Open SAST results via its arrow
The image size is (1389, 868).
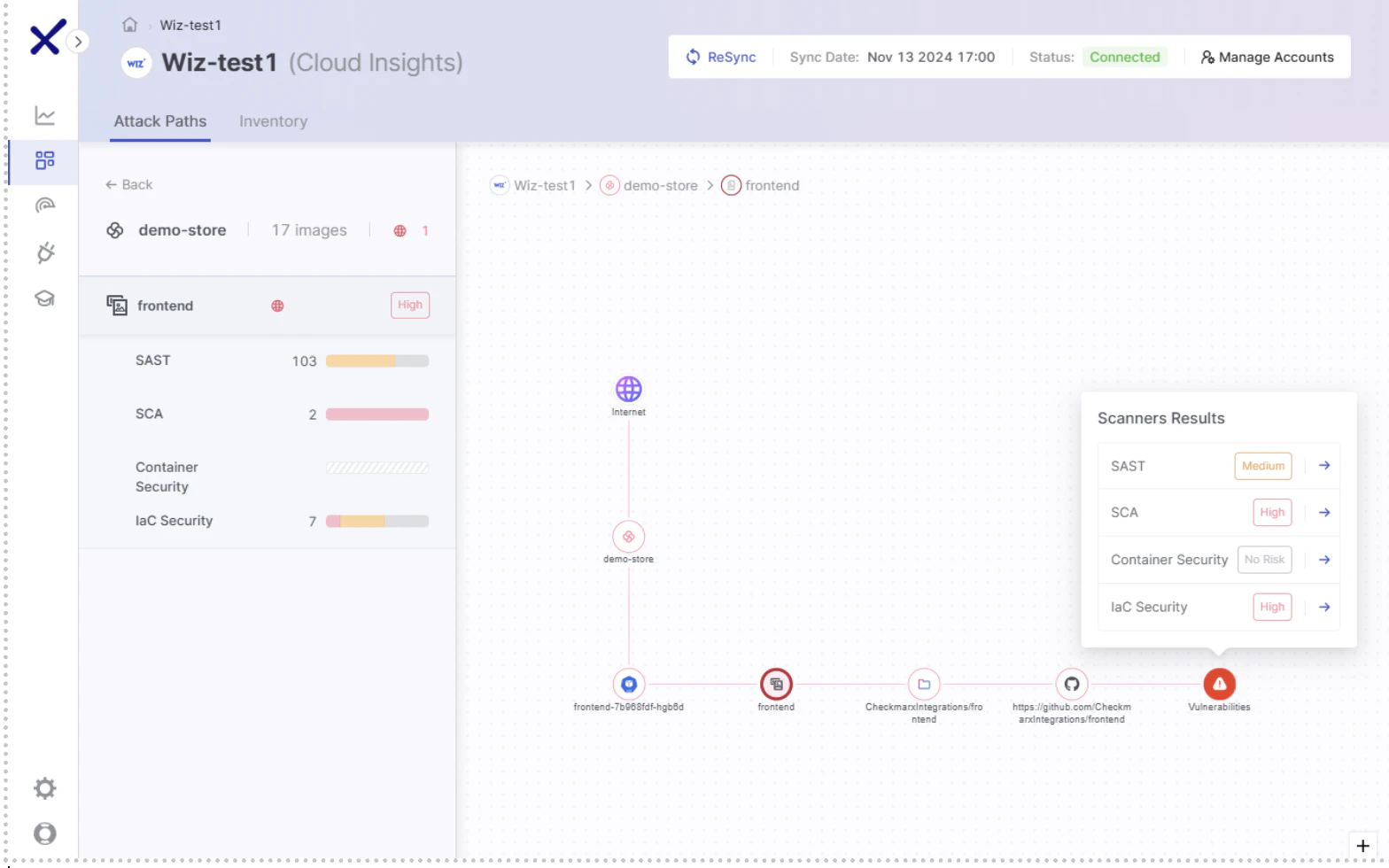coord(1324,466)
